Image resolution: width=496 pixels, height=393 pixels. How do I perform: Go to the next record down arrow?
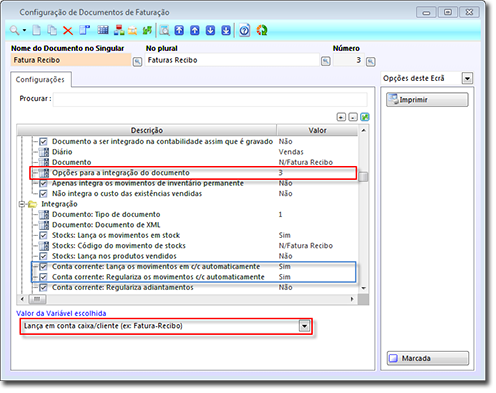coord(210,30)
